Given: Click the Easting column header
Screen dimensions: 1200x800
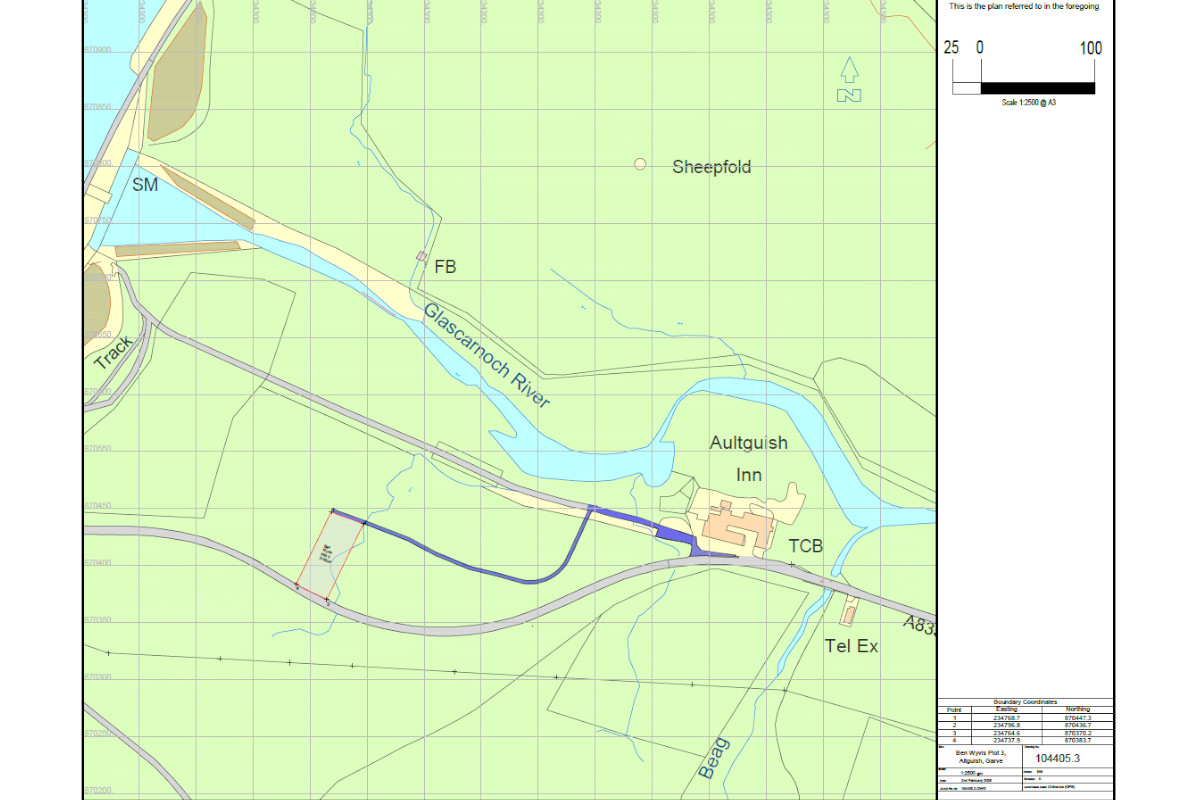Looking at the screenshot, I should coord(1005,709).
